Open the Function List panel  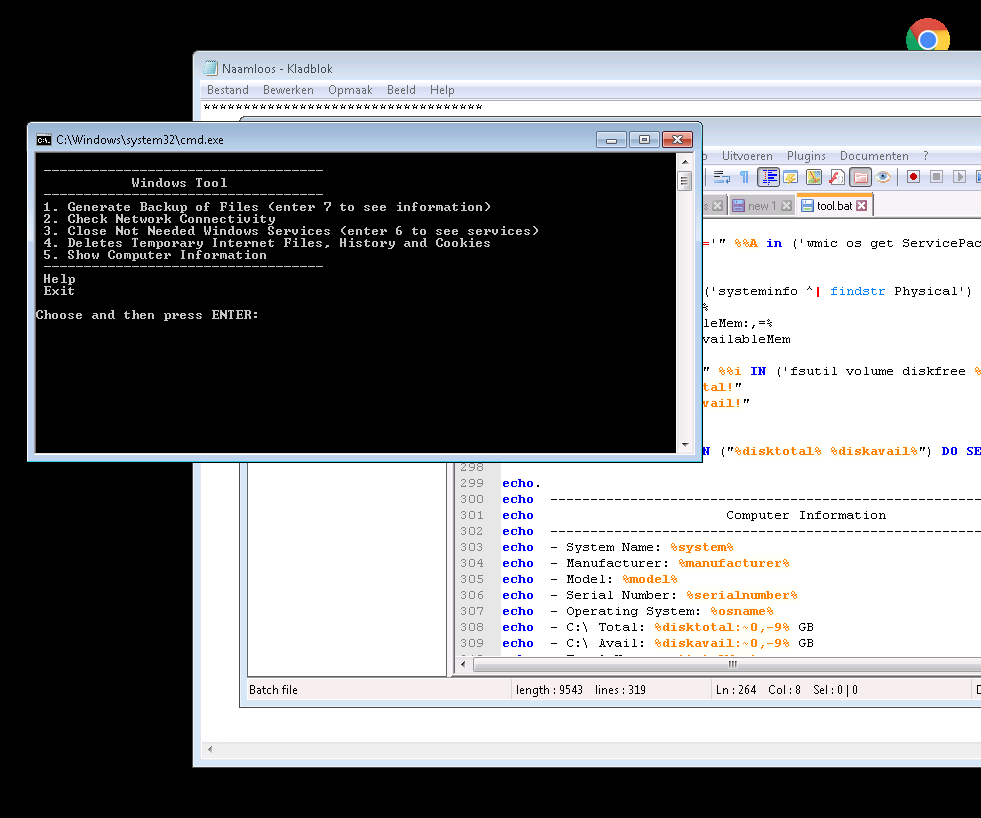click(837, 177)
